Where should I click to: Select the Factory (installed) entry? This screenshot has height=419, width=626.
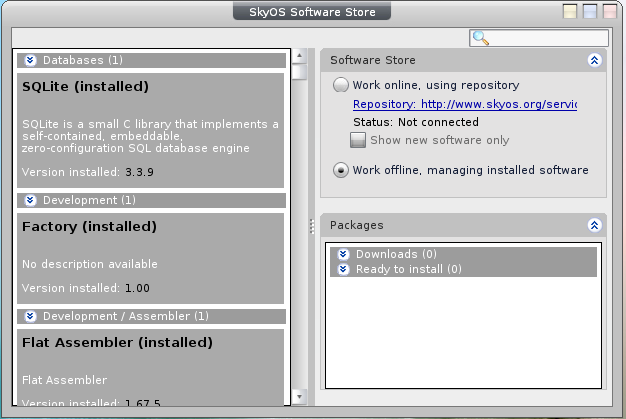tap(151, 258)
